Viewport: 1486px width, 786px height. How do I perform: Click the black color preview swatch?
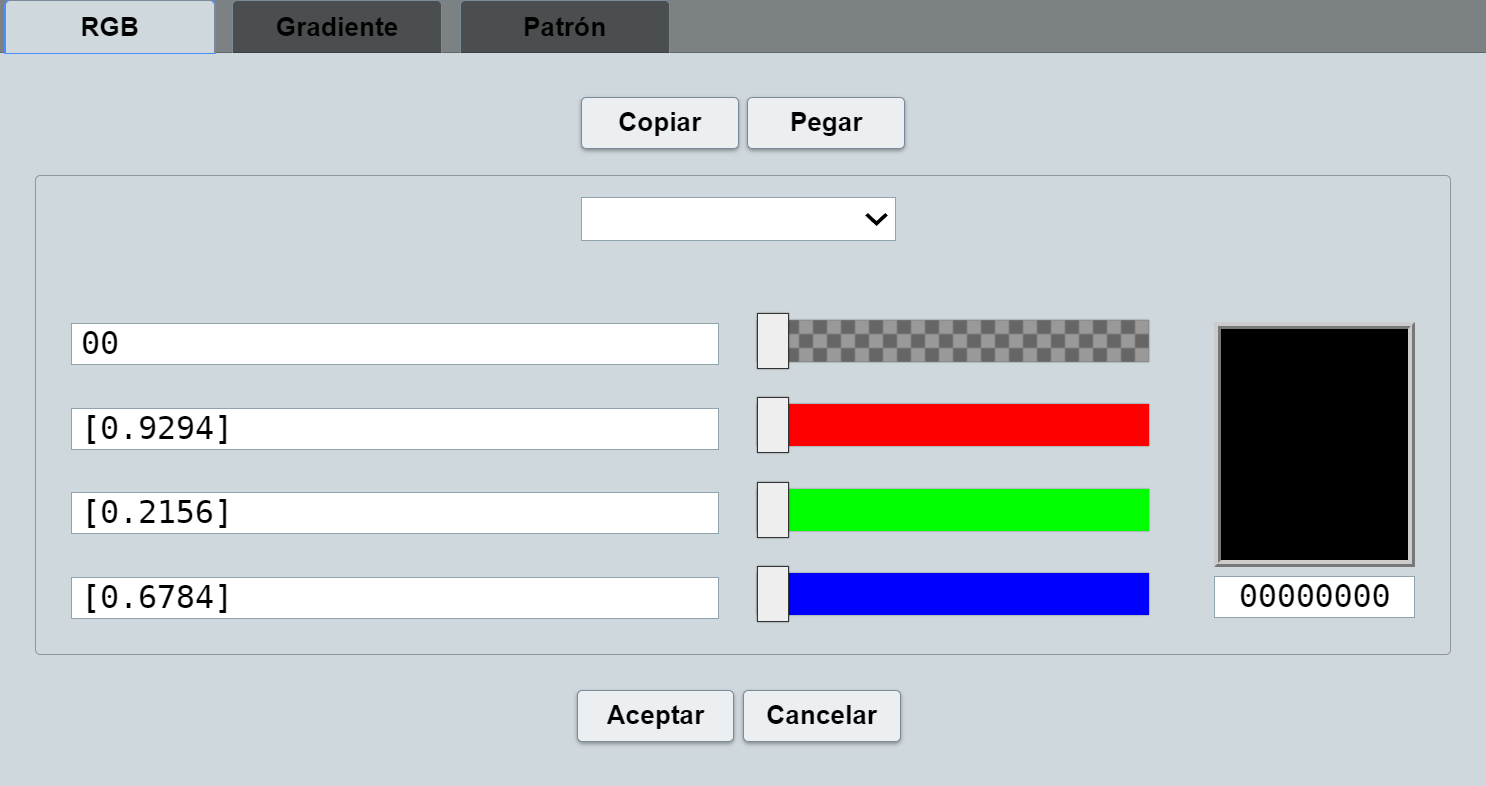[x=1314, y=444]
